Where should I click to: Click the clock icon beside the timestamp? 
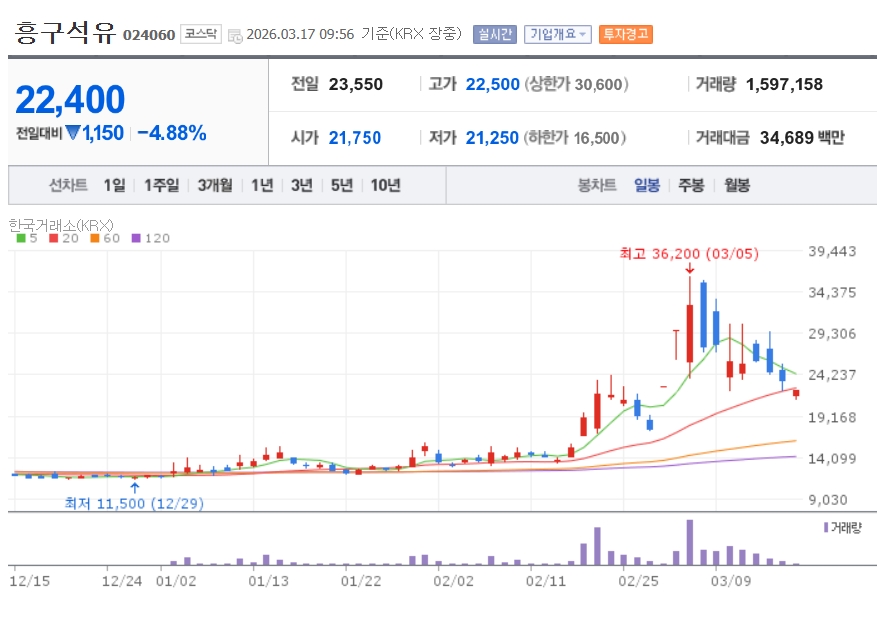click(235, 35)
